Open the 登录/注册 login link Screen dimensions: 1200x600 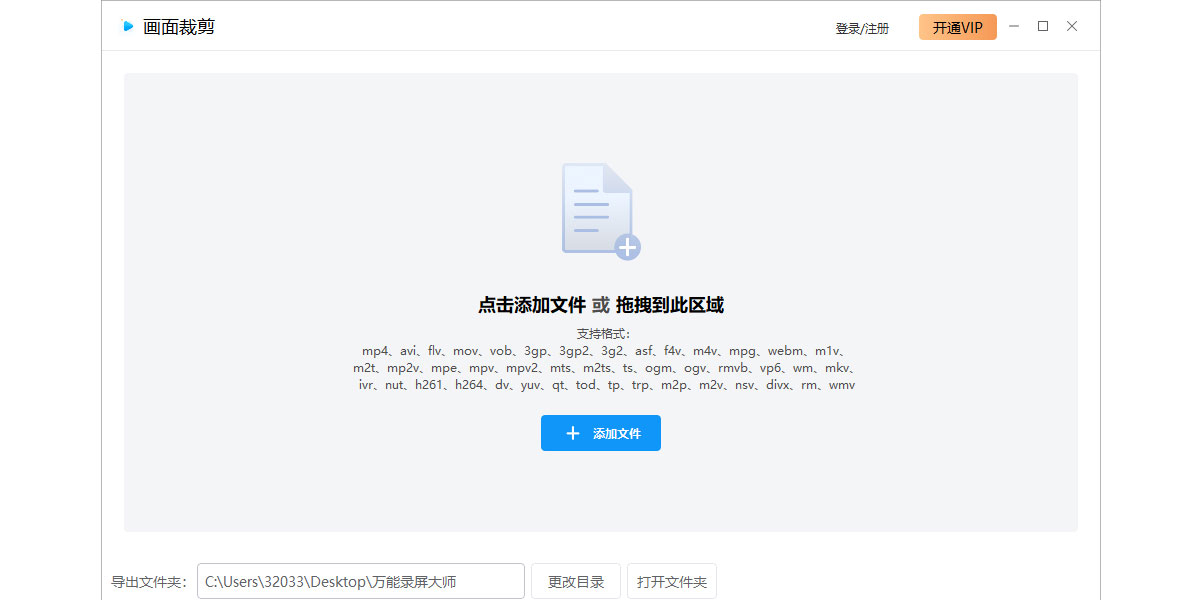click(x=862, y=28)
